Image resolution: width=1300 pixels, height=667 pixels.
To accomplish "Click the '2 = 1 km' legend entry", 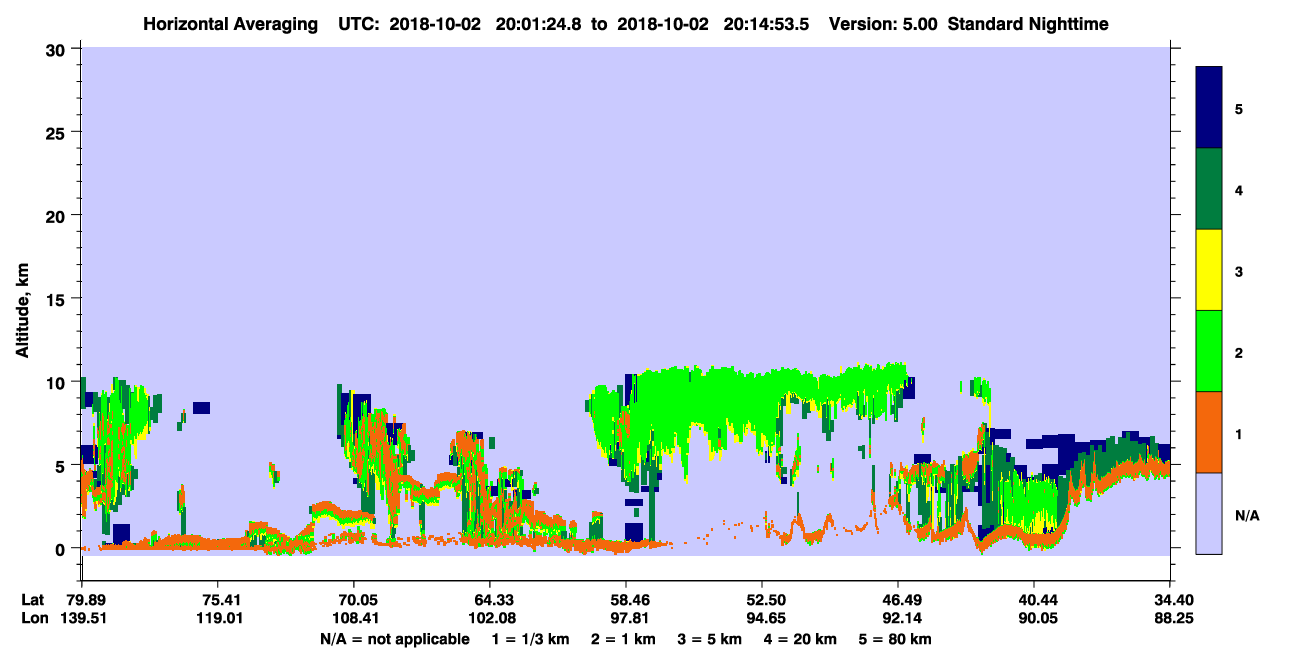I will tap(621, 639).
